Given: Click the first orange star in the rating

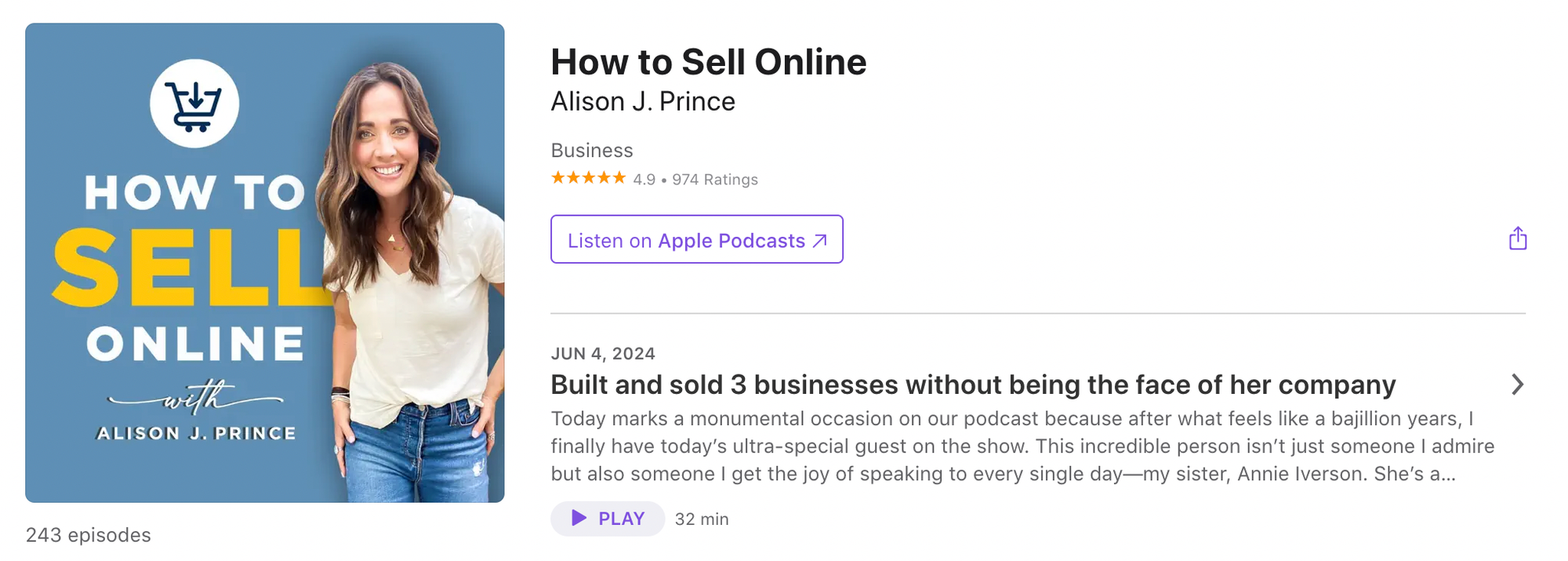Looking at the screenshot, I should (558, 178).
